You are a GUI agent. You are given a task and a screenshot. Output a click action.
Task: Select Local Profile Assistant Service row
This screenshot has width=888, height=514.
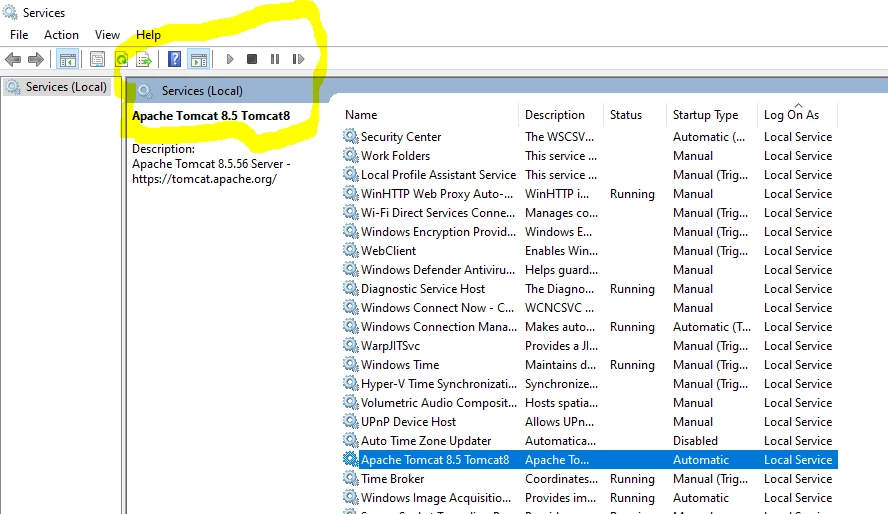590,175
